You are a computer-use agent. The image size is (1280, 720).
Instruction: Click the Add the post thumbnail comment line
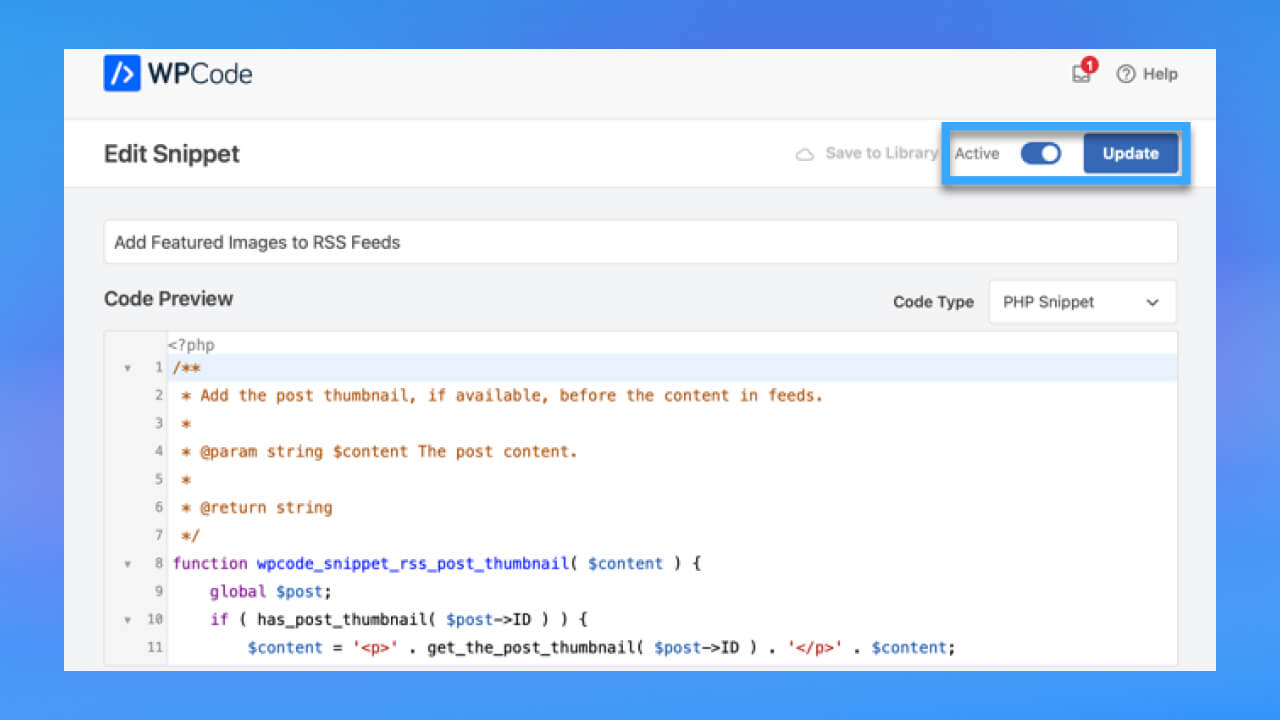click(x=502, y=395)
